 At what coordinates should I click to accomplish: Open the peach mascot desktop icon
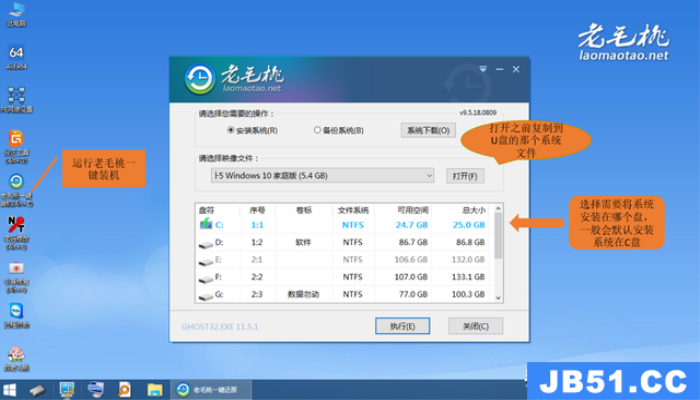click(x=17, y=359)
